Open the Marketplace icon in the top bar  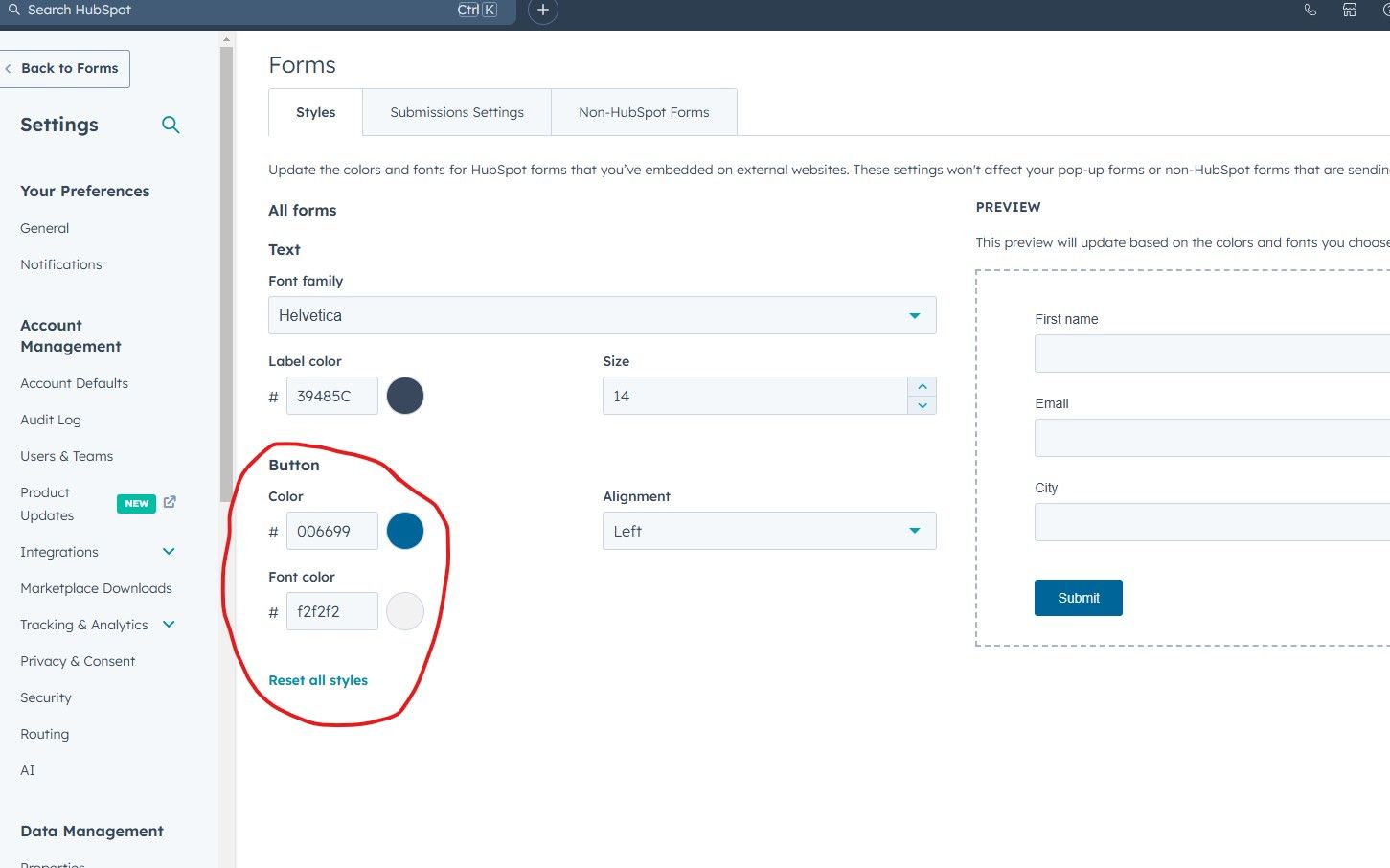click(1350, 10)
